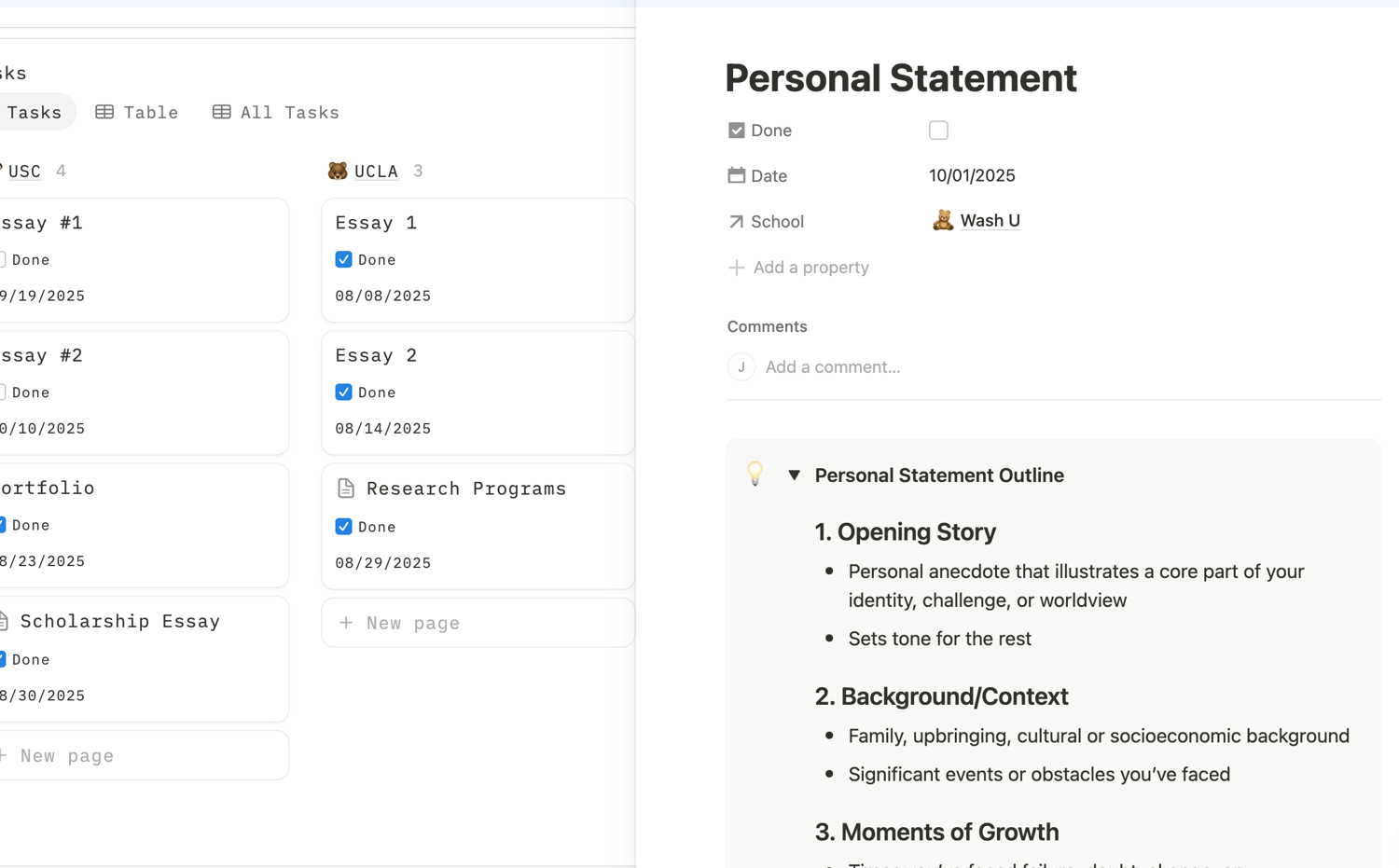Switch to the All Tasks view tab
This screenshot has height=868, width=1399.
coord(276,112)
